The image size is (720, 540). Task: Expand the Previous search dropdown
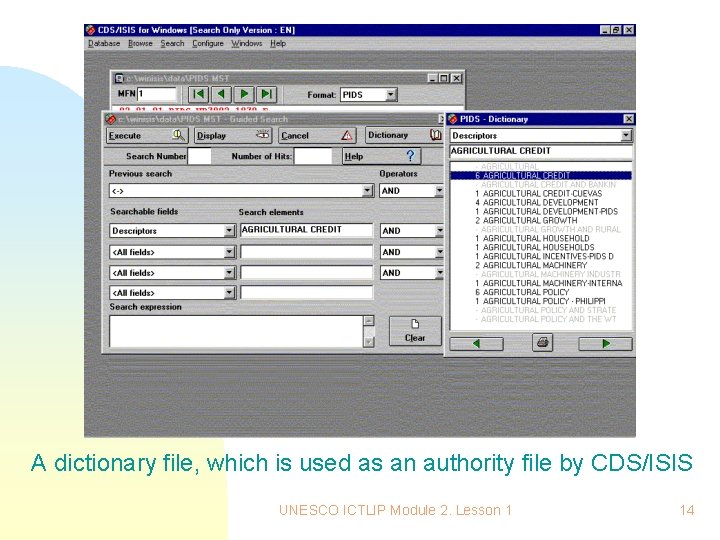367,191
